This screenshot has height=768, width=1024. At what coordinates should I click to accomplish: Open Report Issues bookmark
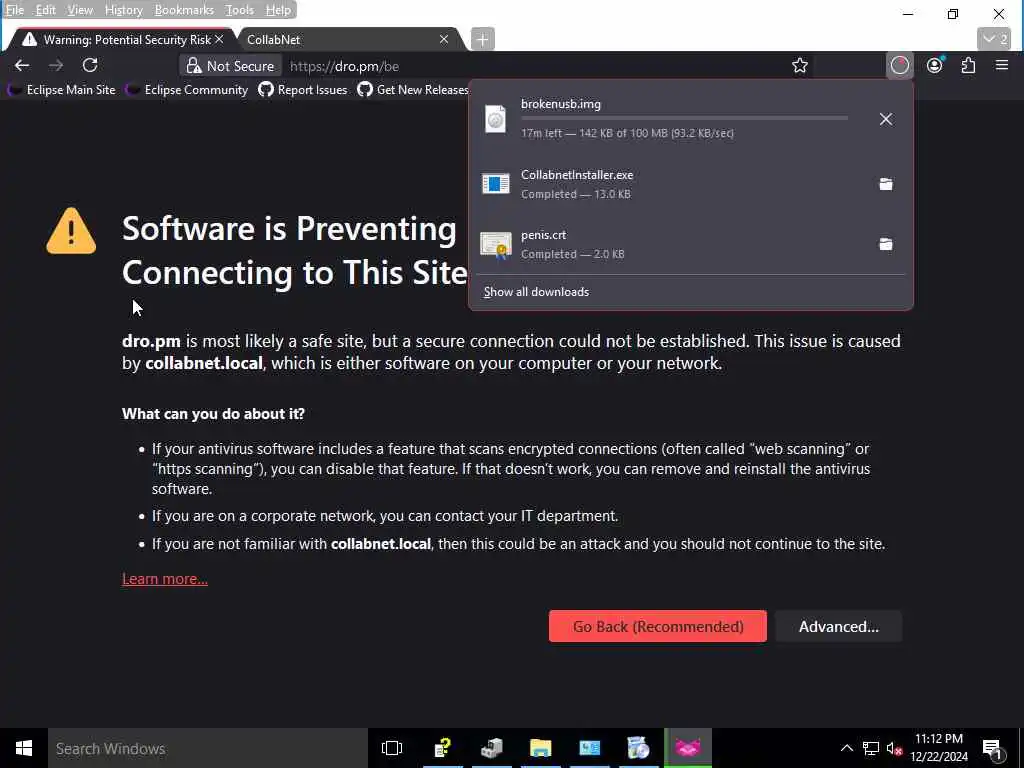coord(303,89)
